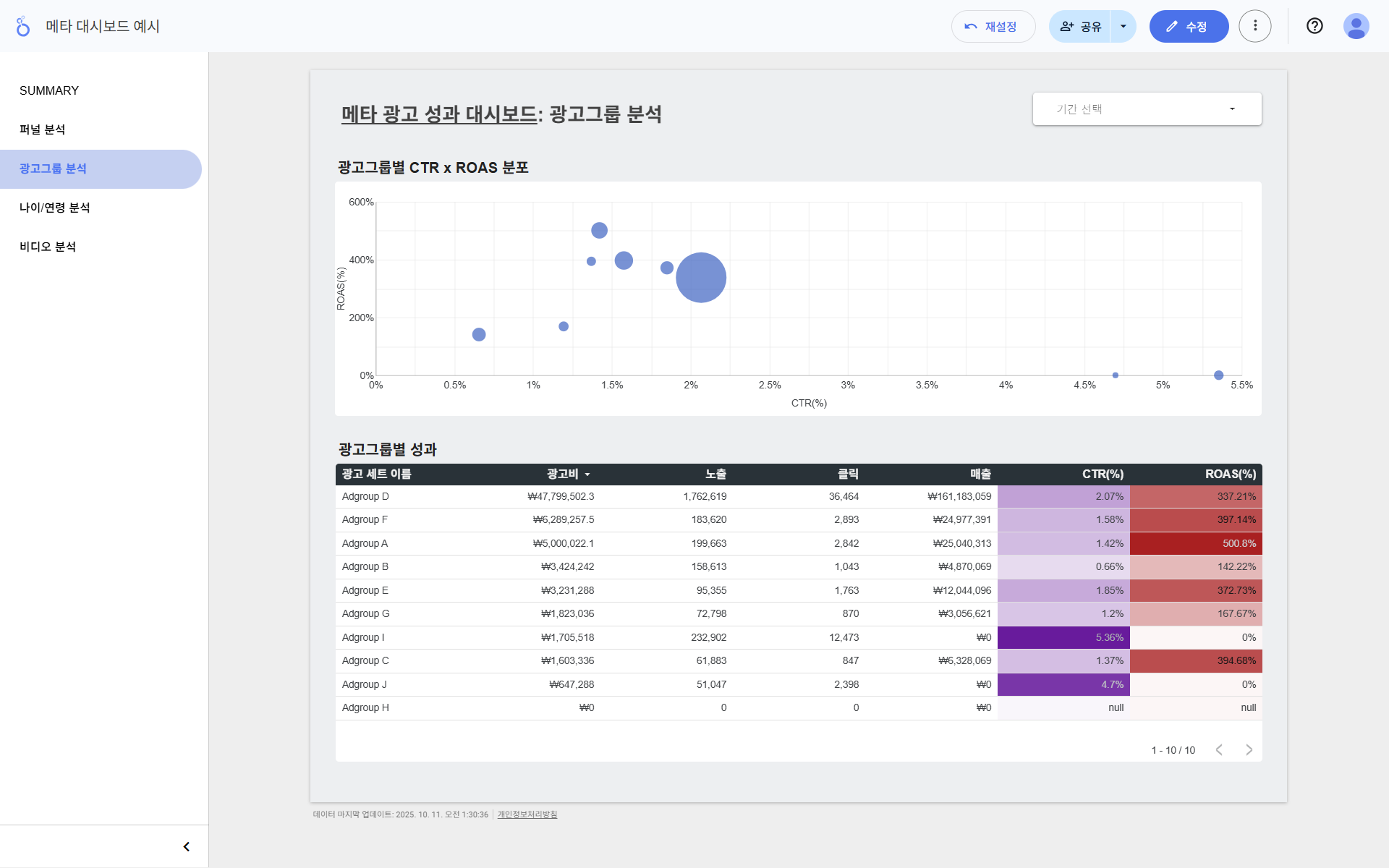Image resolution: width=1389 pixels, height=868 pixels.
Task: Click the 수정 edit pencil button
Action: click(1188, 27)
